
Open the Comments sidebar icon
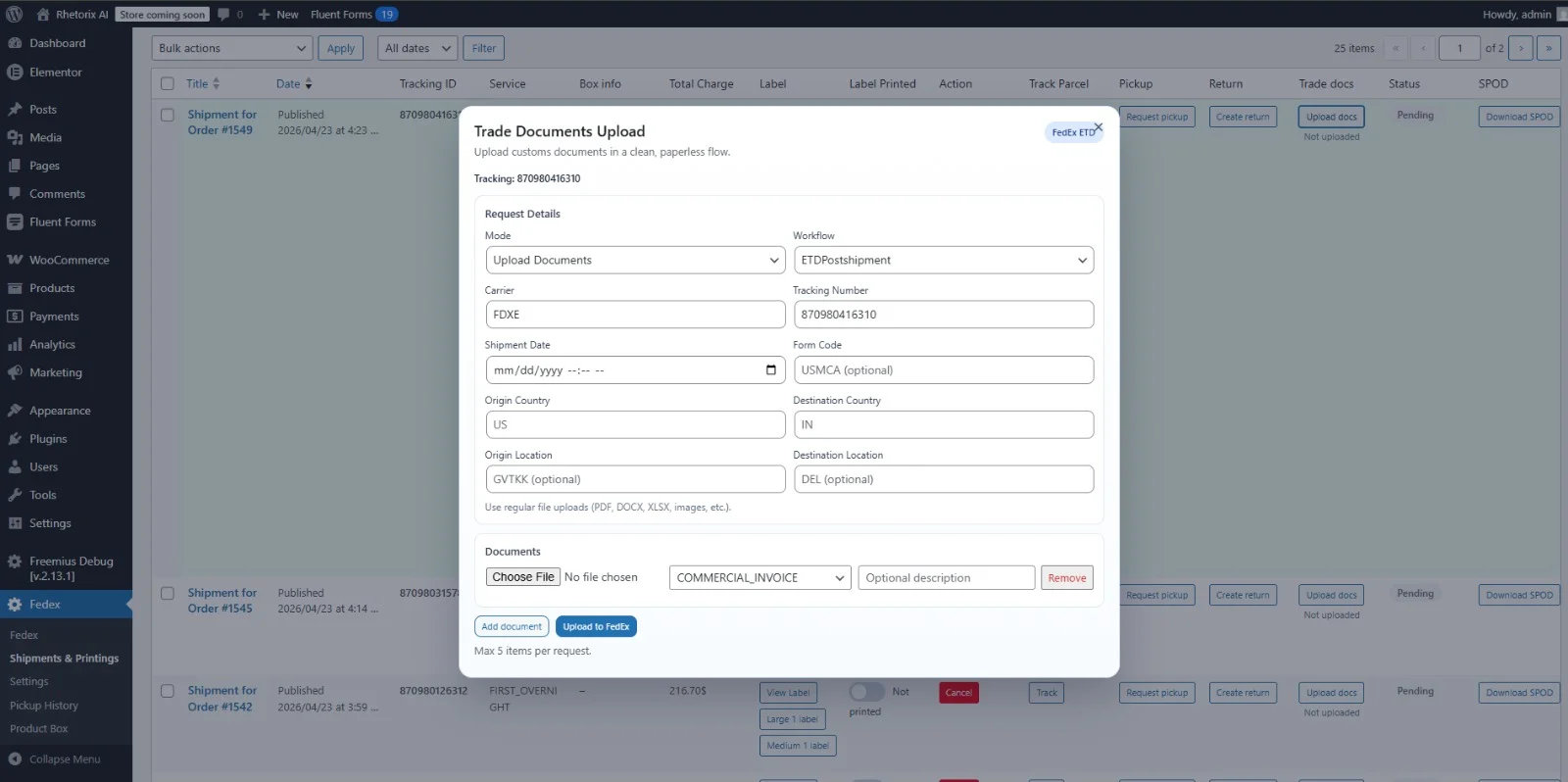pos(15,194)
